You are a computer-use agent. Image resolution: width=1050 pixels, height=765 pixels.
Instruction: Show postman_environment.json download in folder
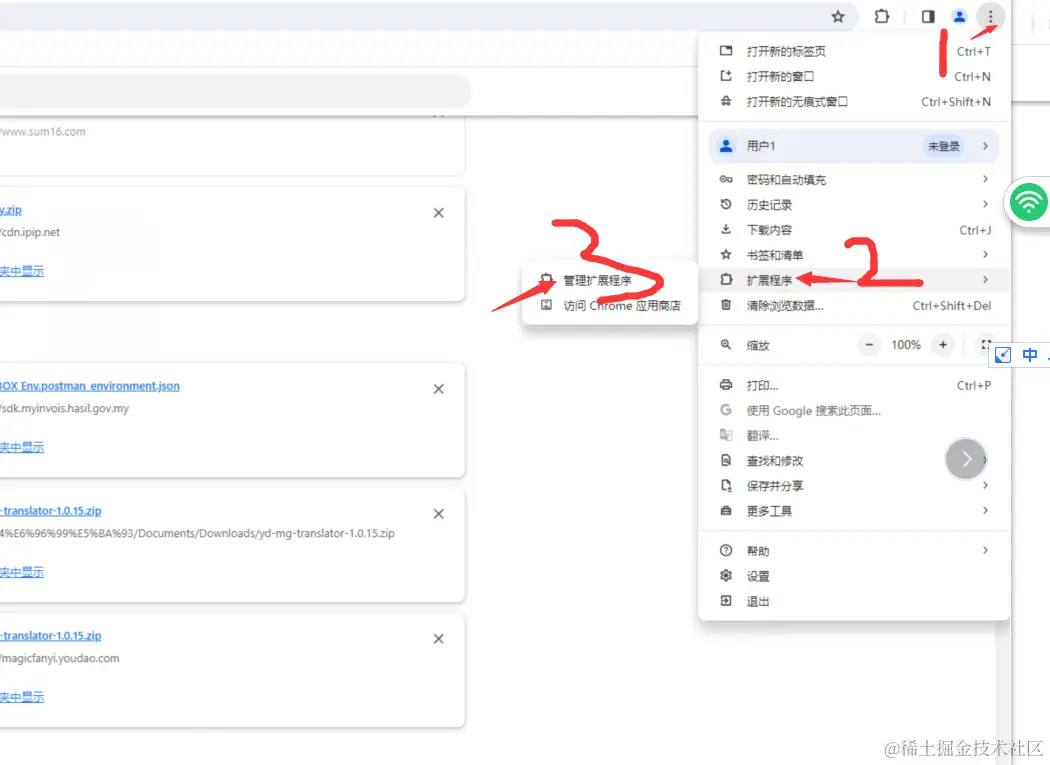click(x=22, y=447)
